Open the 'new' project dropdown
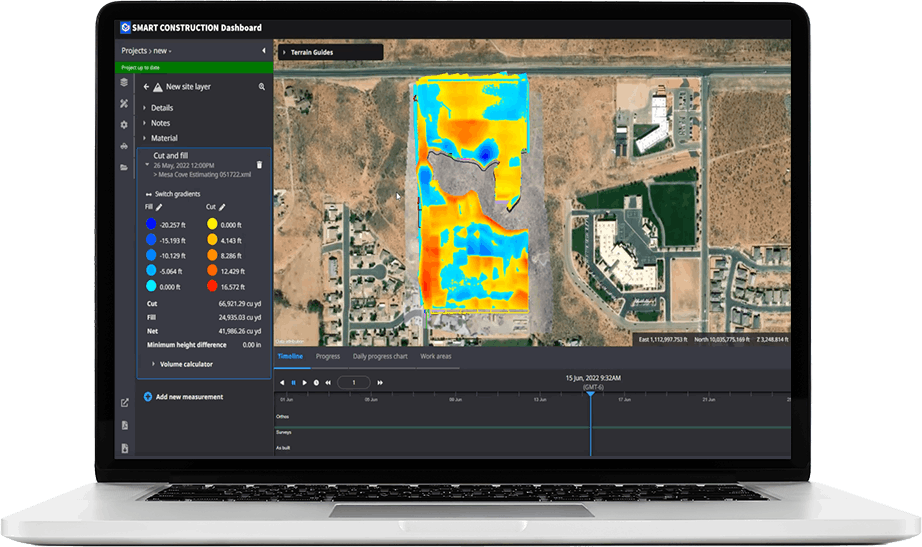Viewport: 922px width, 547px height. coord(162,51)
